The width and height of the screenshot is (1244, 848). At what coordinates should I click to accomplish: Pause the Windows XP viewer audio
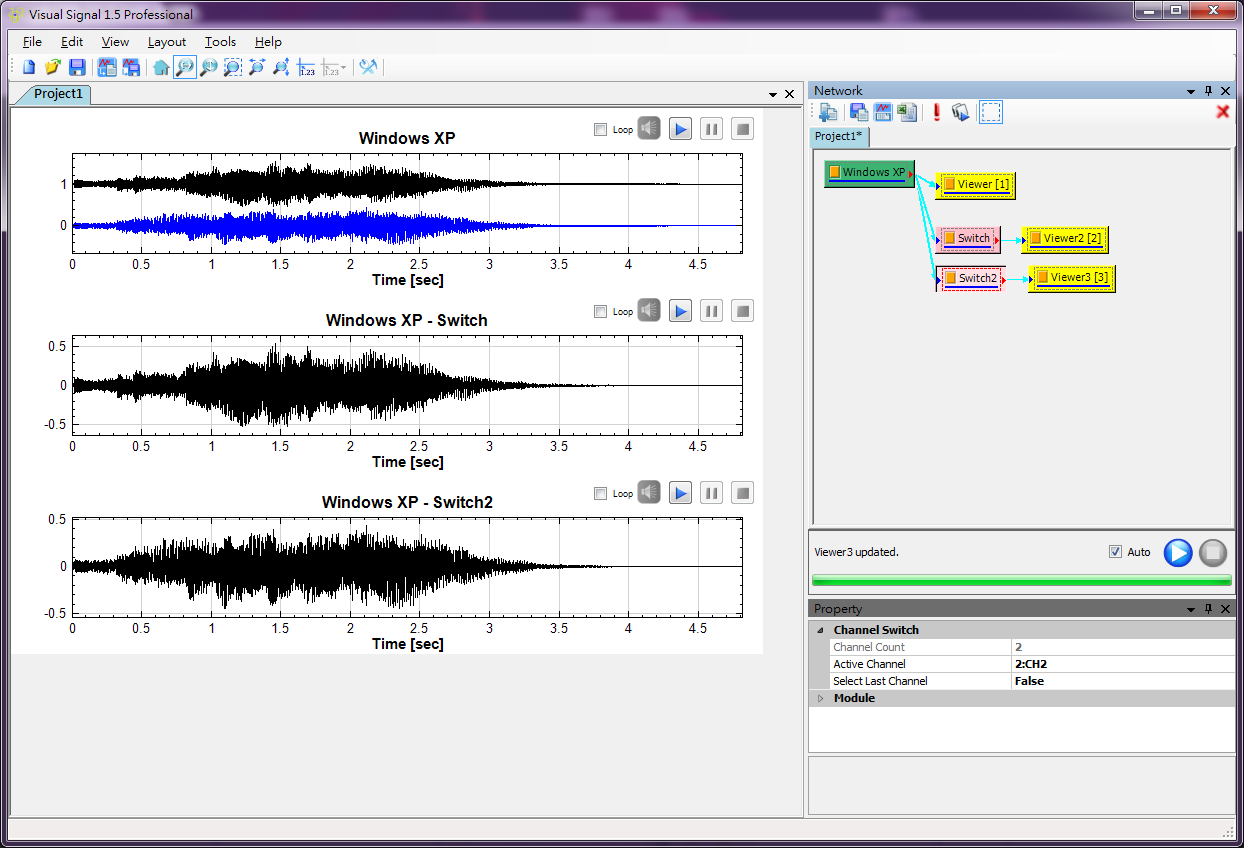click(x=711, y=129)
